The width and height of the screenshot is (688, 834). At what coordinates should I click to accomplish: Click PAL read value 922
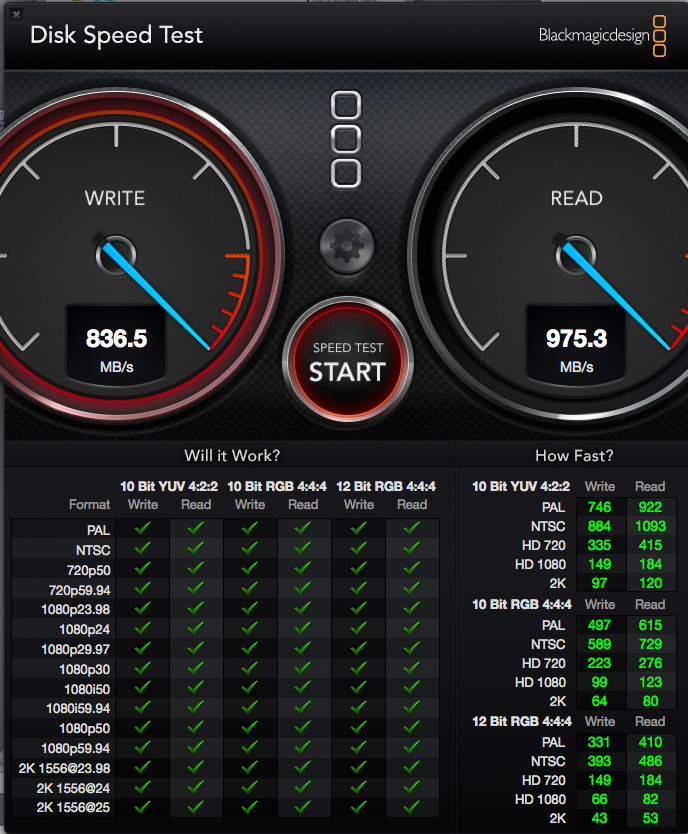point(650,507)
